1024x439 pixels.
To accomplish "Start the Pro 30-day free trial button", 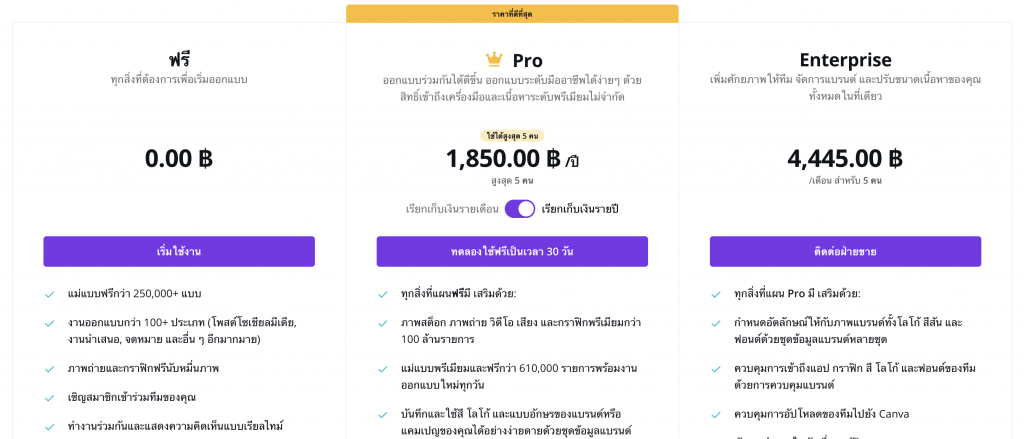I will click(512, 252).
